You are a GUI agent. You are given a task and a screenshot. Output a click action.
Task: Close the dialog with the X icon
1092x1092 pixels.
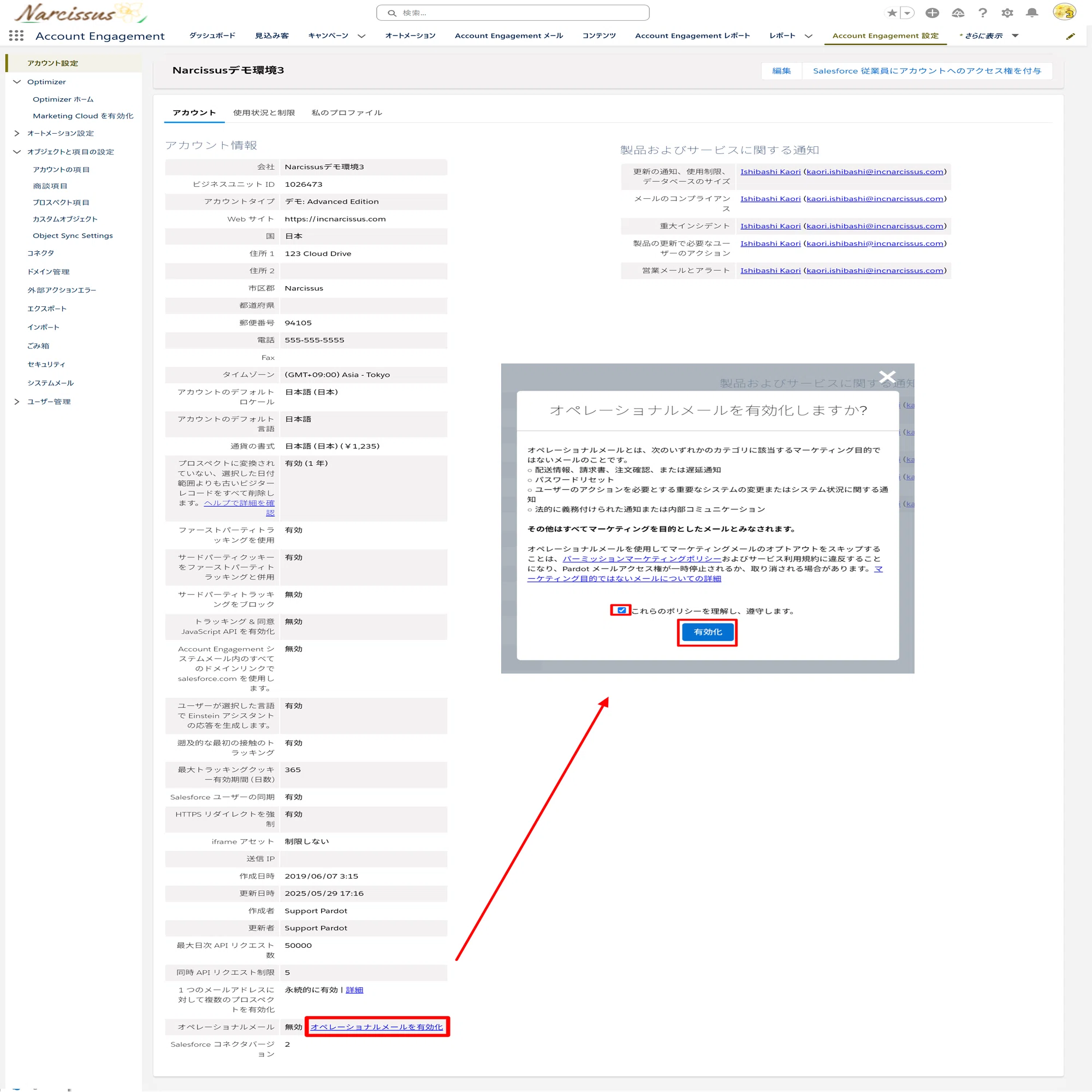pyautogui.click(x=887, y=376)
